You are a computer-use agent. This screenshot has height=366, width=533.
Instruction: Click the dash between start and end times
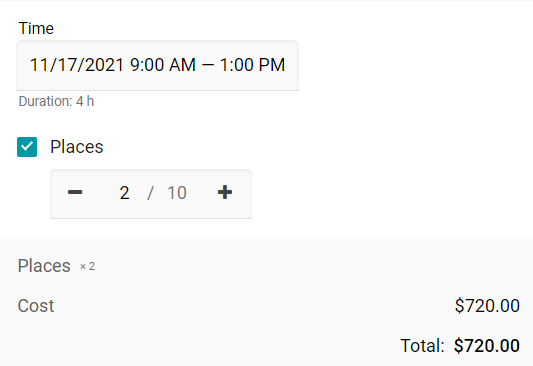208,65
